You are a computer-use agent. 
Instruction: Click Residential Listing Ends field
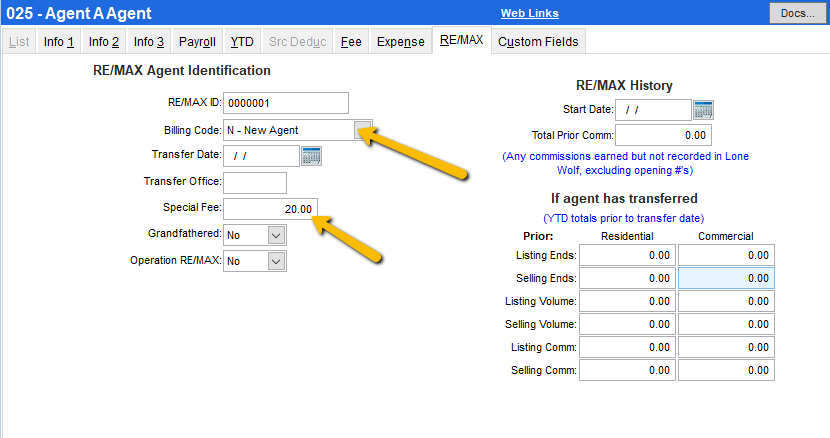[627, 255]
